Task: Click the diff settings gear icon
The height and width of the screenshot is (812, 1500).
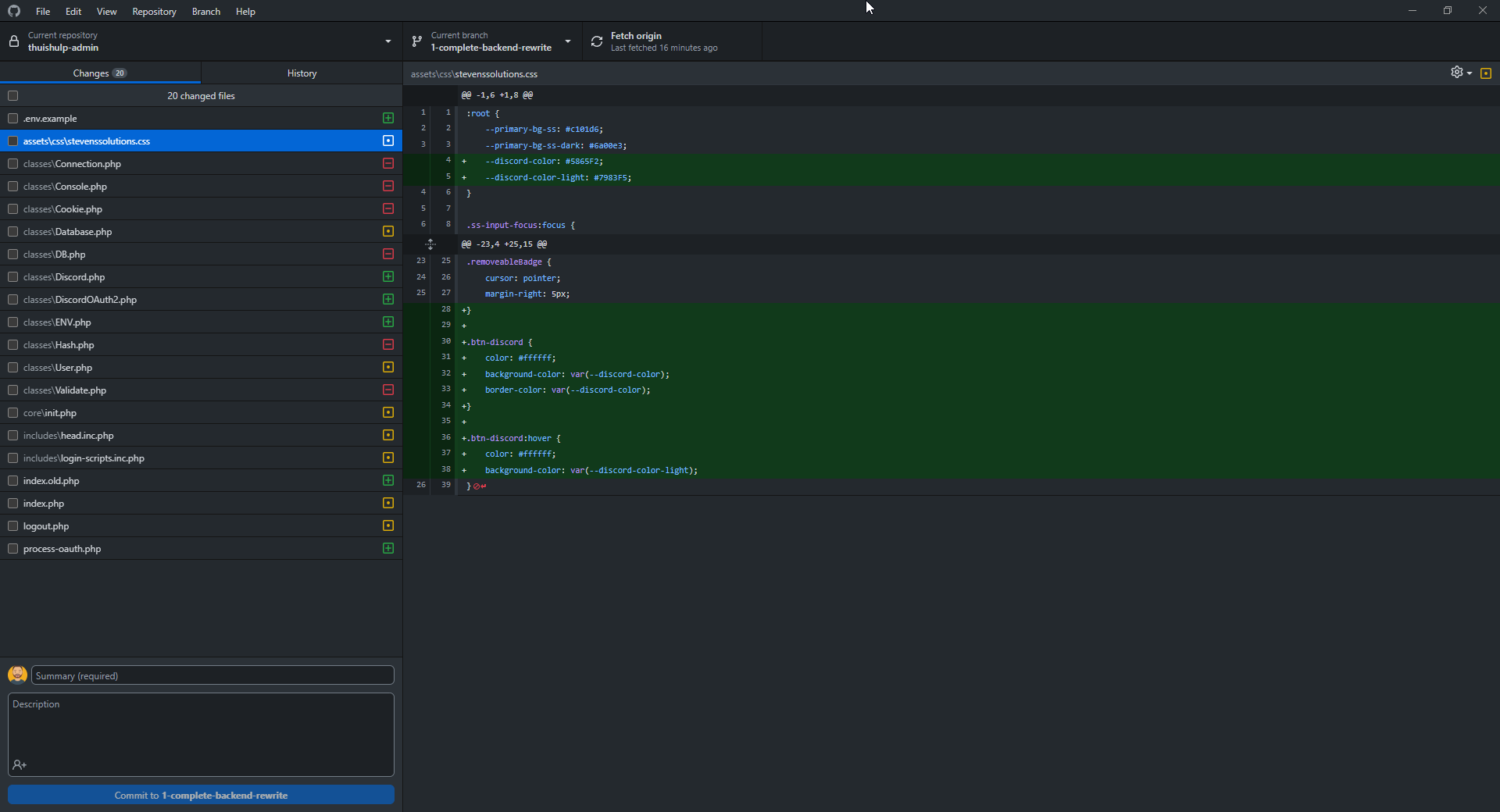Action: (1457, 73)
